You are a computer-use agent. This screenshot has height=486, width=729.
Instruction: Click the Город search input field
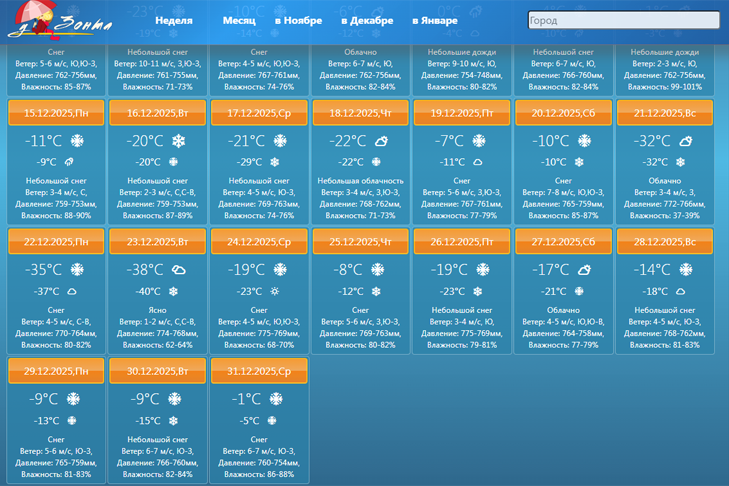click(623, 20)
